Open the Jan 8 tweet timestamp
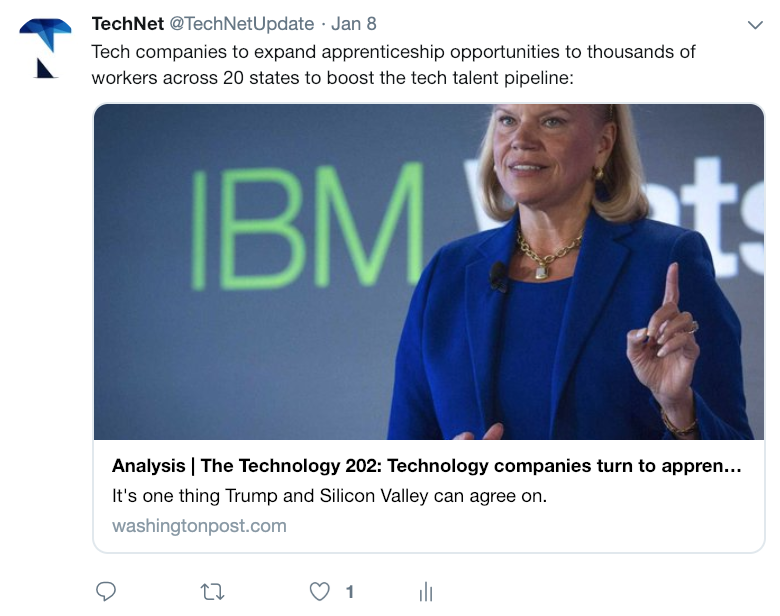Viewport: 780px width, 616px height. click(x=354, y=24)
